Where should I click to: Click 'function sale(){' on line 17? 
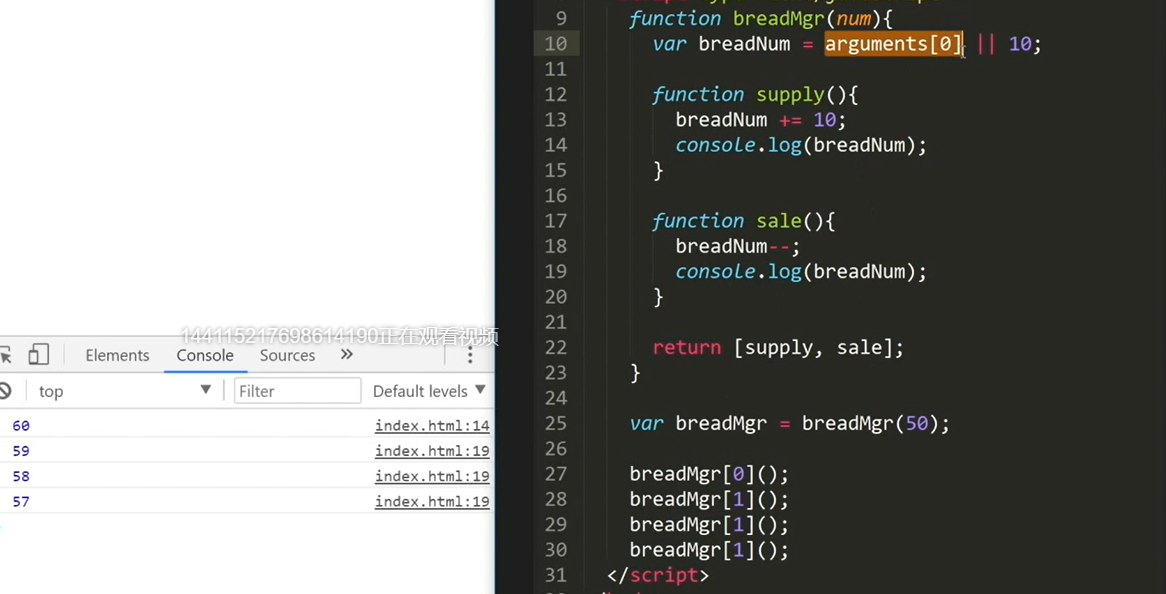[744, 221]
